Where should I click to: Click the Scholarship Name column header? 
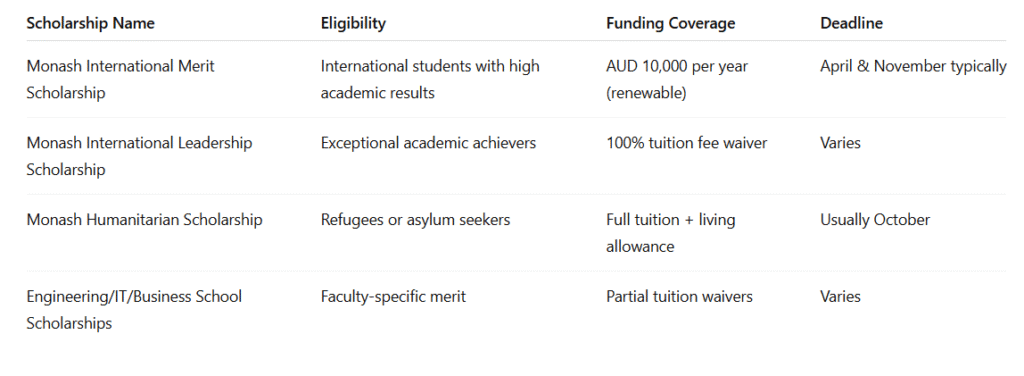pyautogui.click(x=90, y=24)
